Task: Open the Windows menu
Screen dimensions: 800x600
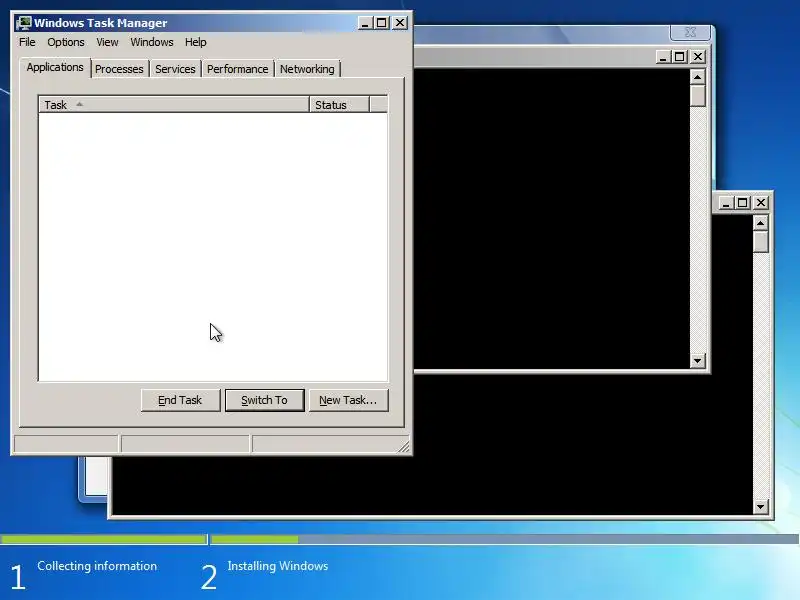Action: [152, 42]
